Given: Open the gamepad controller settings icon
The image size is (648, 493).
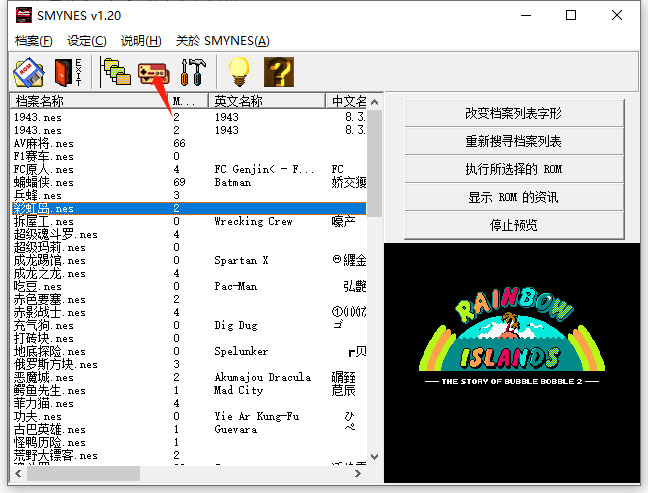Looking at the screenshot, I should [153, 73].
